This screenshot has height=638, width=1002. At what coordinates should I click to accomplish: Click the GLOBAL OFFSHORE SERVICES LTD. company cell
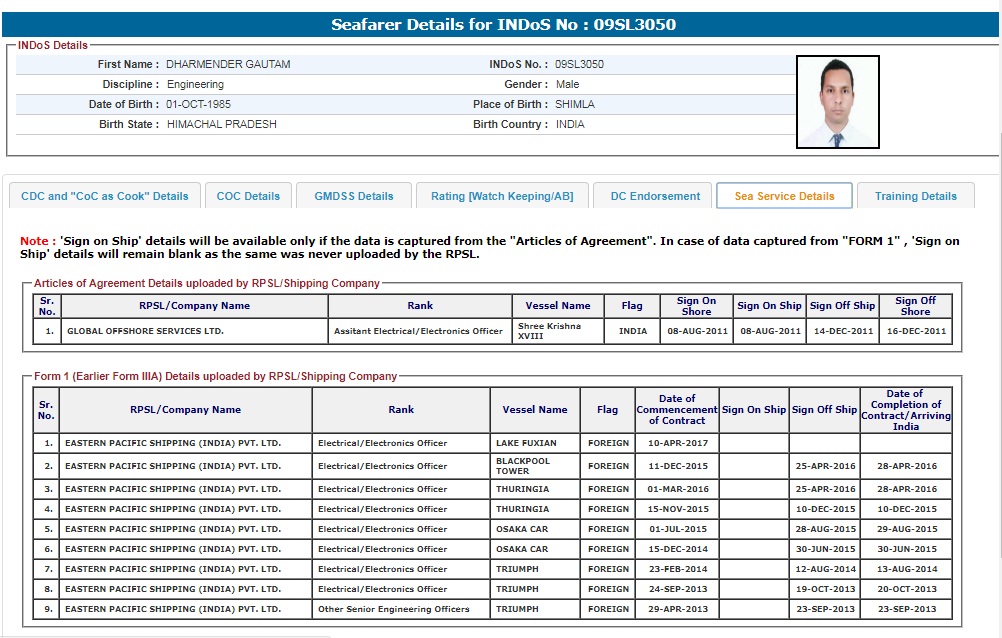pyautogui.click(x=145, y=331)
